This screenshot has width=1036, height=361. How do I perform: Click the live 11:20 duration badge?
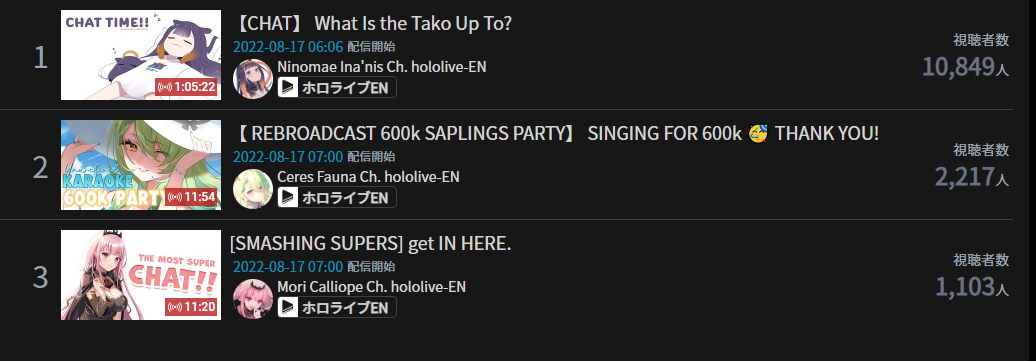point(192,307)
